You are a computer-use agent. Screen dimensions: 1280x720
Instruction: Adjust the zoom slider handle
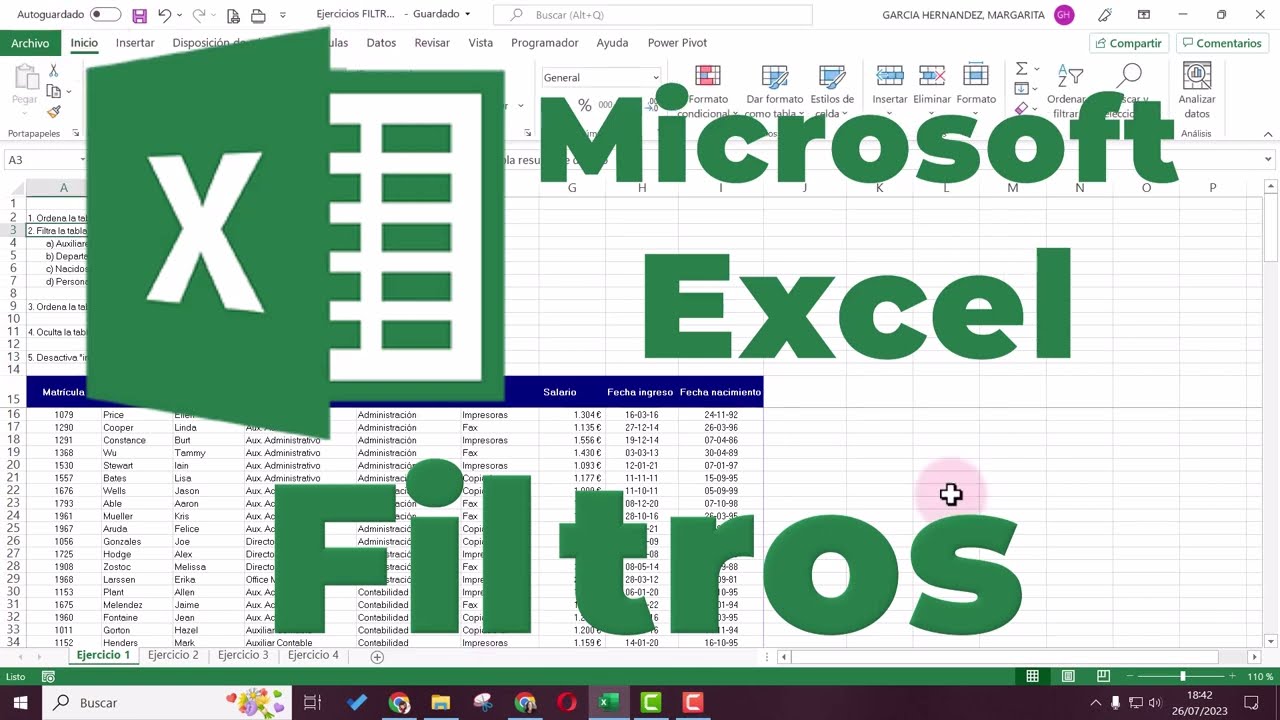click(x=1182, y=677)
